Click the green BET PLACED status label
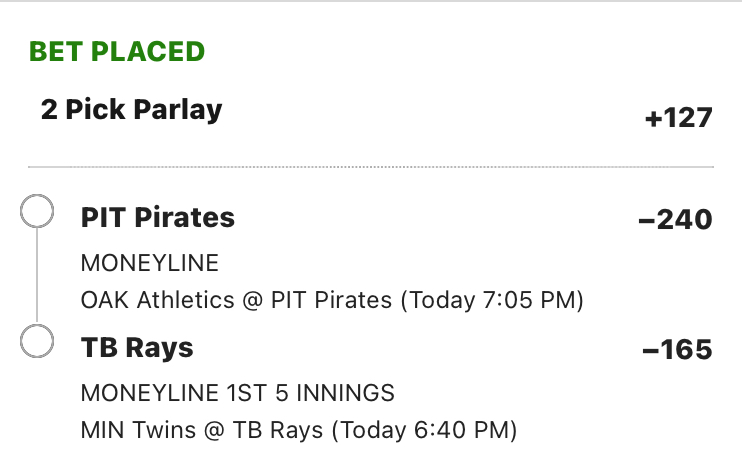The image size is (742, 465). pyautogui.click(x=117, y=51)
